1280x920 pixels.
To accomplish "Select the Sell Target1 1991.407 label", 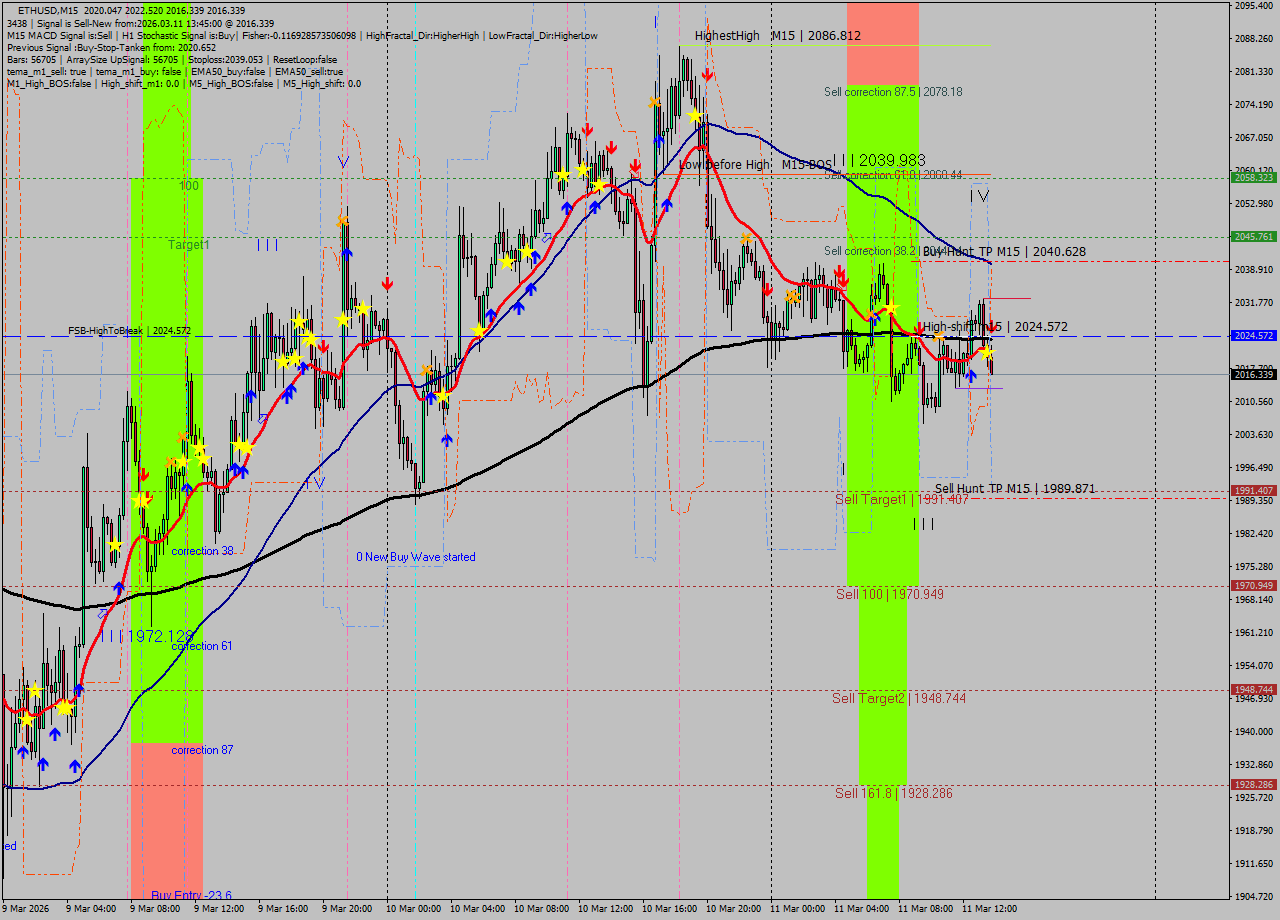I will [901, 499].
